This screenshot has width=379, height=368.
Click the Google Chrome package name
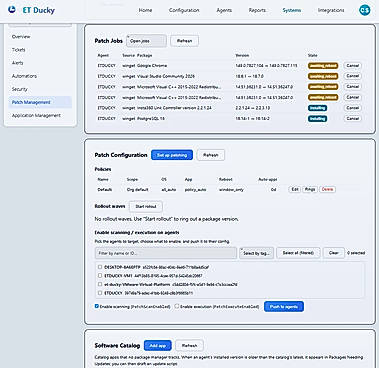pos(152,66)
